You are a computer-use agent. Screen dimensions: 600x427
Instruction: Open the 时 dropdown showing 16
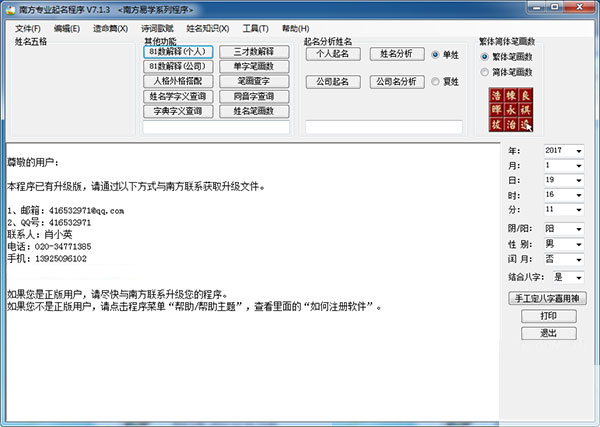(564, 195)
